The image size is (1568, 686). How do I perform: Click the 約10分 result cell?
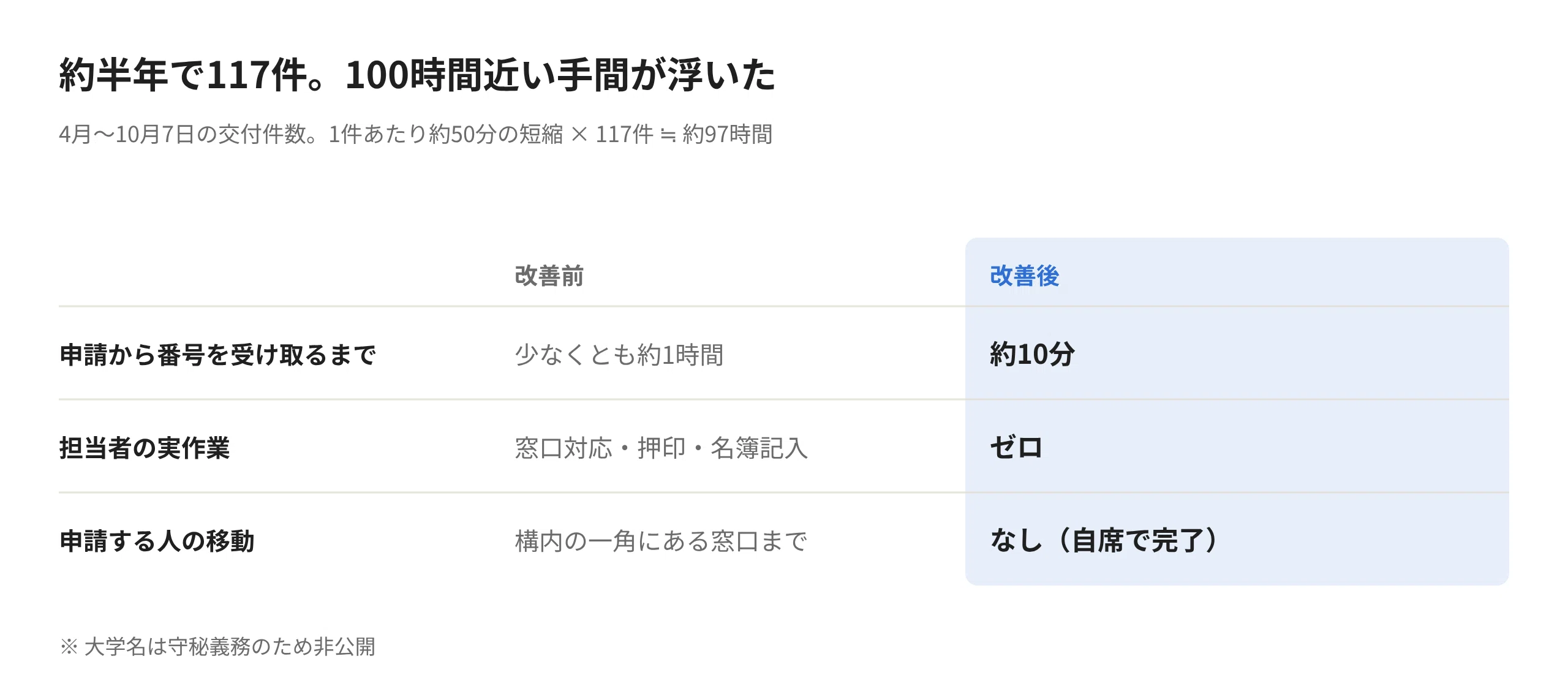(x=1033, y=355)
